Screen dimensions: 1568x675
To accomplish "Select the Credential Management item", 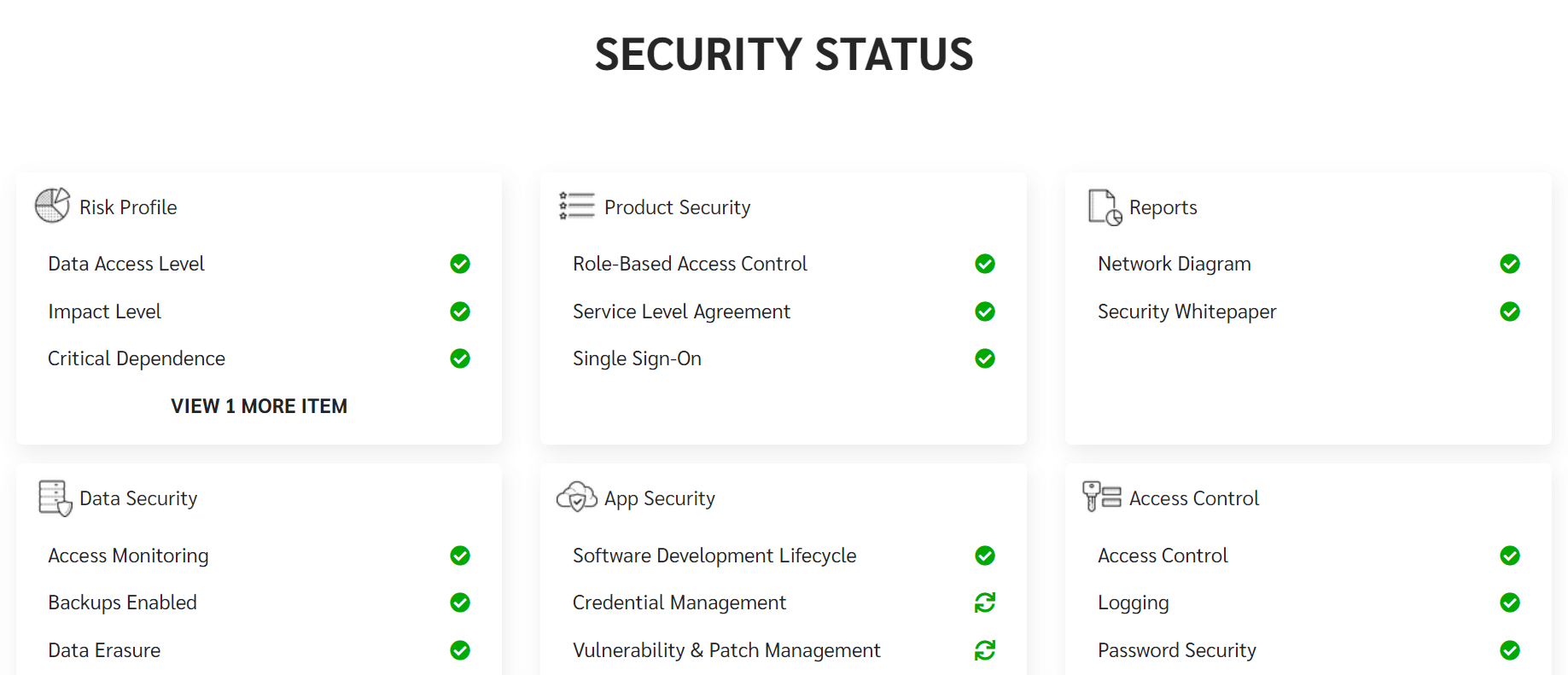I will [x=679, y=602].
